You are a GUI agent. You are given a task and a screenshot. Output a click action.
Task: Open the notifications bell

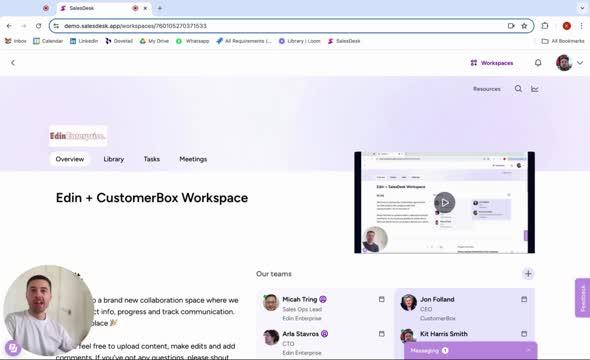[538, 63]
